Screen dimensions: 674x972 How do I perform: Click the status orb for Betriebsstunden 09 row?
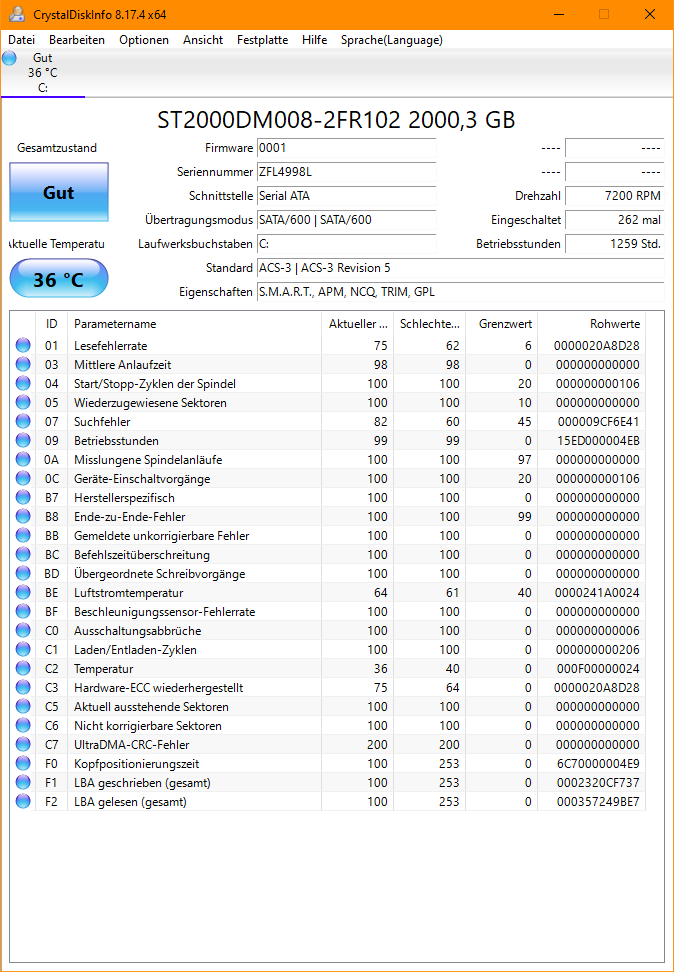point(23,441)
